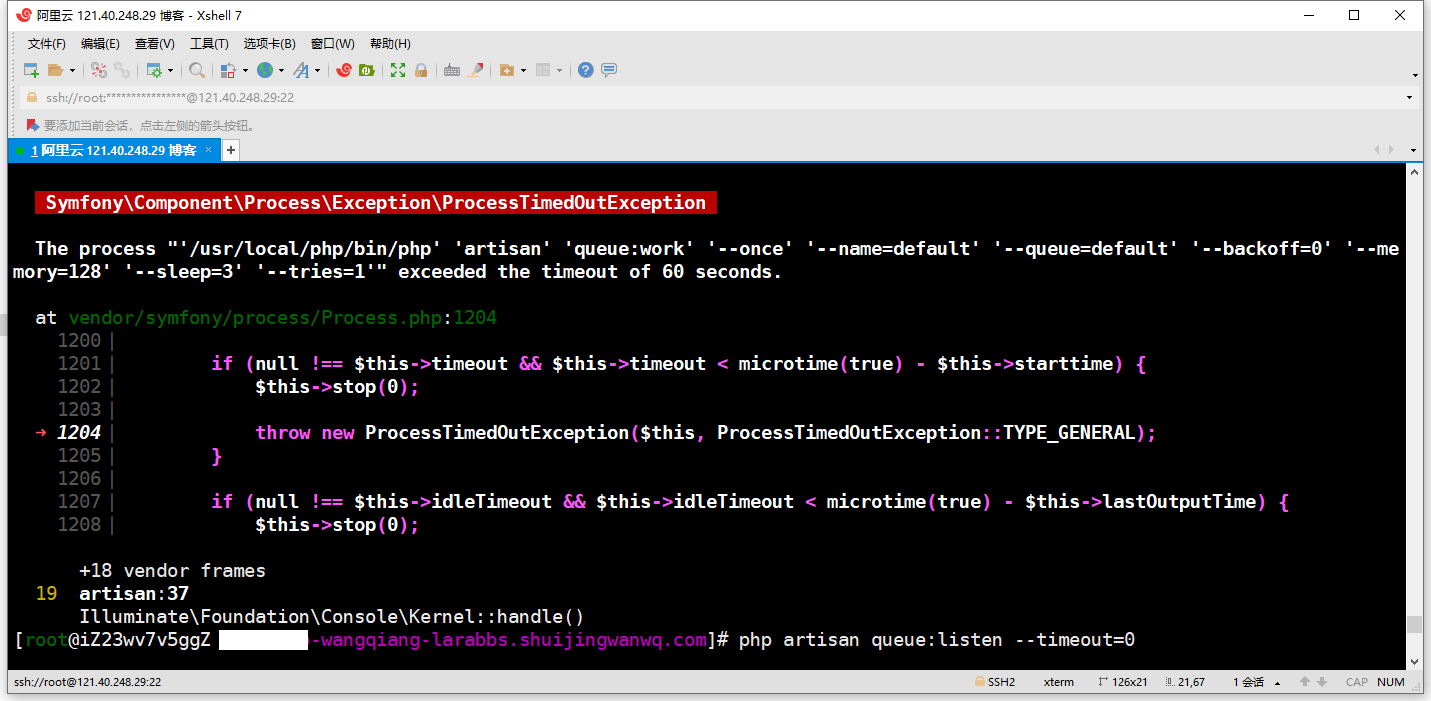This screenshot has height=701, width=1431.
Task: Expand the 1 会话 sessions arrow
Action: point(1276,683)
